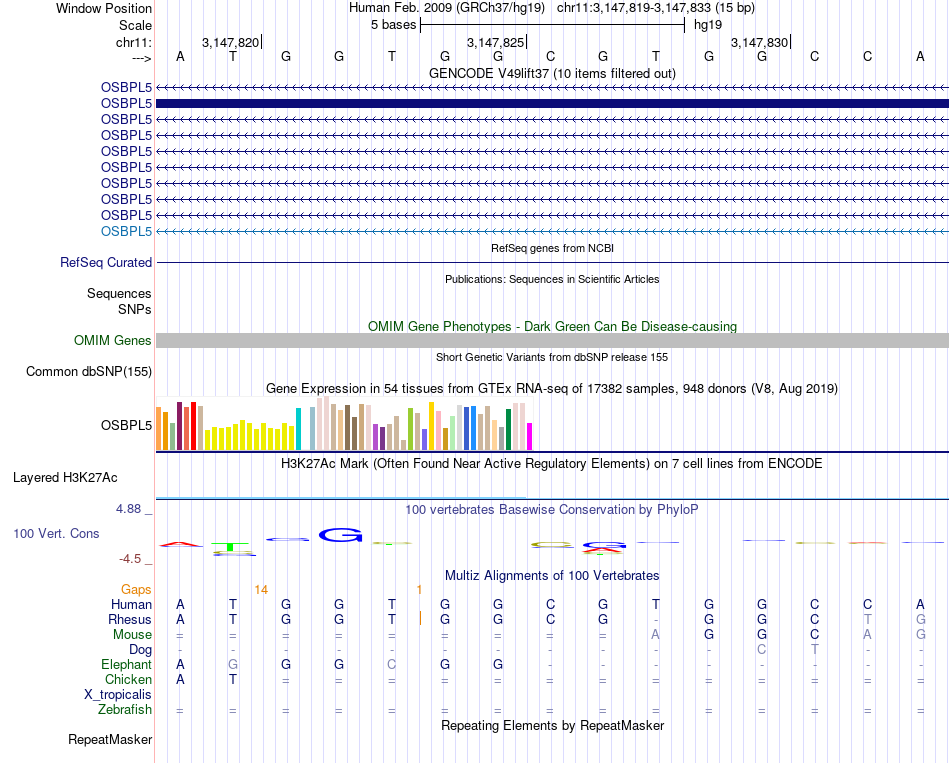
Task: Click Multiz Alignments of 100 Vertebrates title
Action: tap(552, 576)
